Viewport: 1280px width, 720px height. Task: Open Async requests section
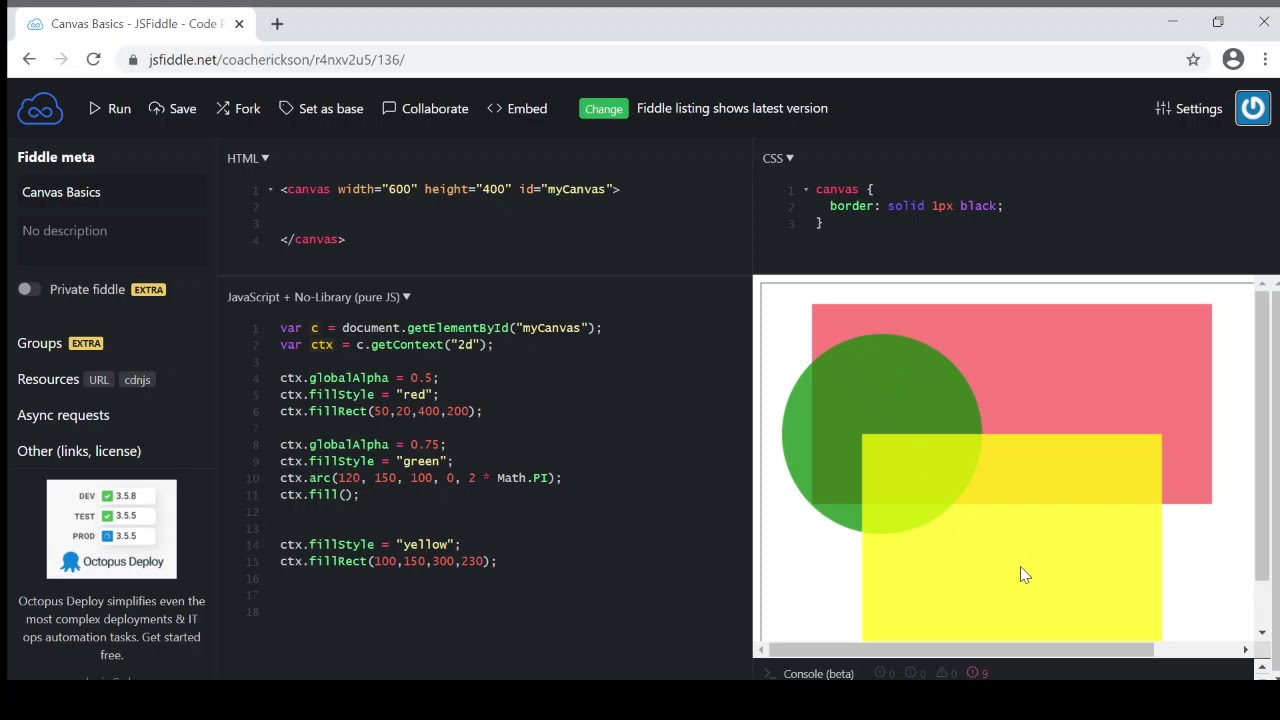pos(63,415)
